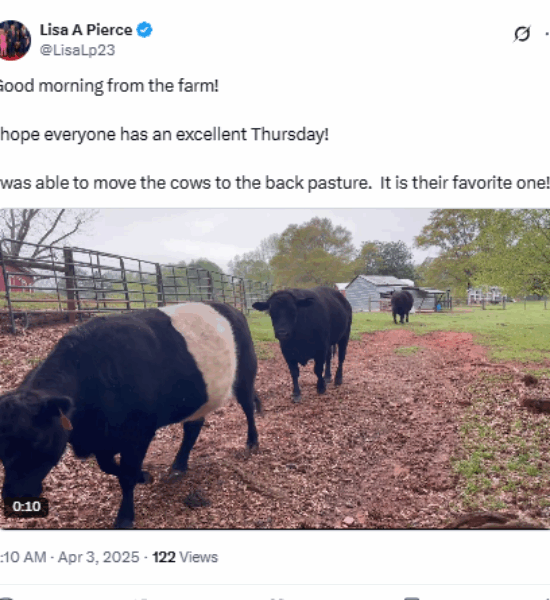Click the 0:10 video duration badge
550x600 pixels.
pyautogui.click(x=26, y=507)
